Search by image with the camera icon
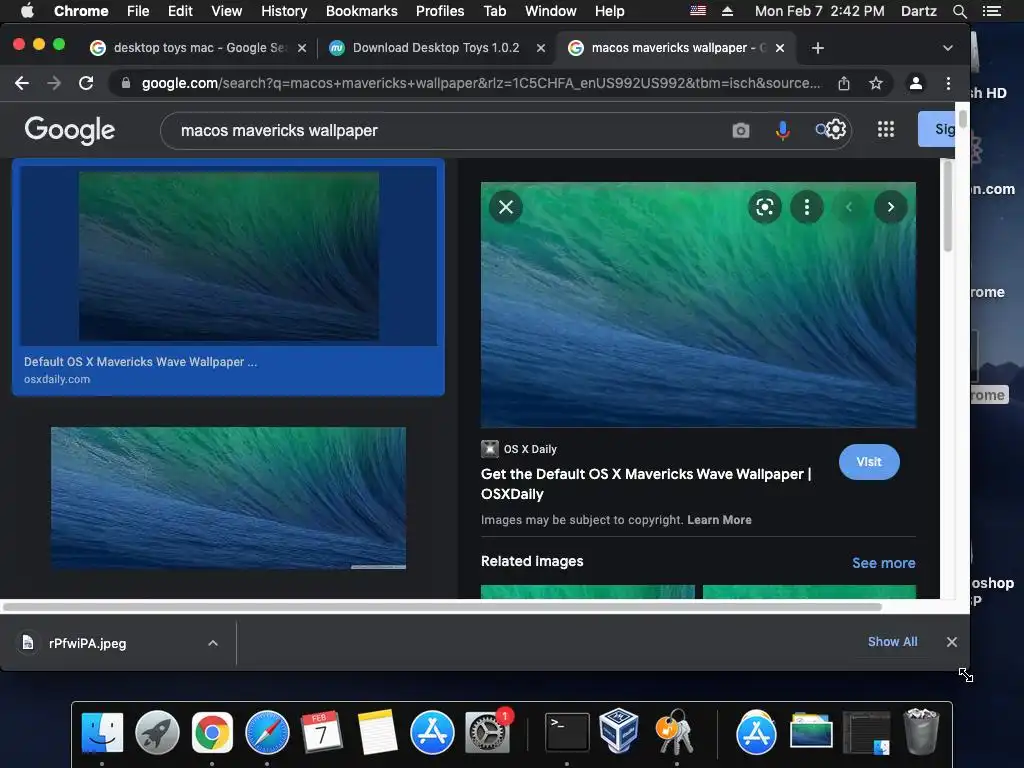Image resolution: width=1024 pixels, height=768 pixels. click(x=741, y=131)
